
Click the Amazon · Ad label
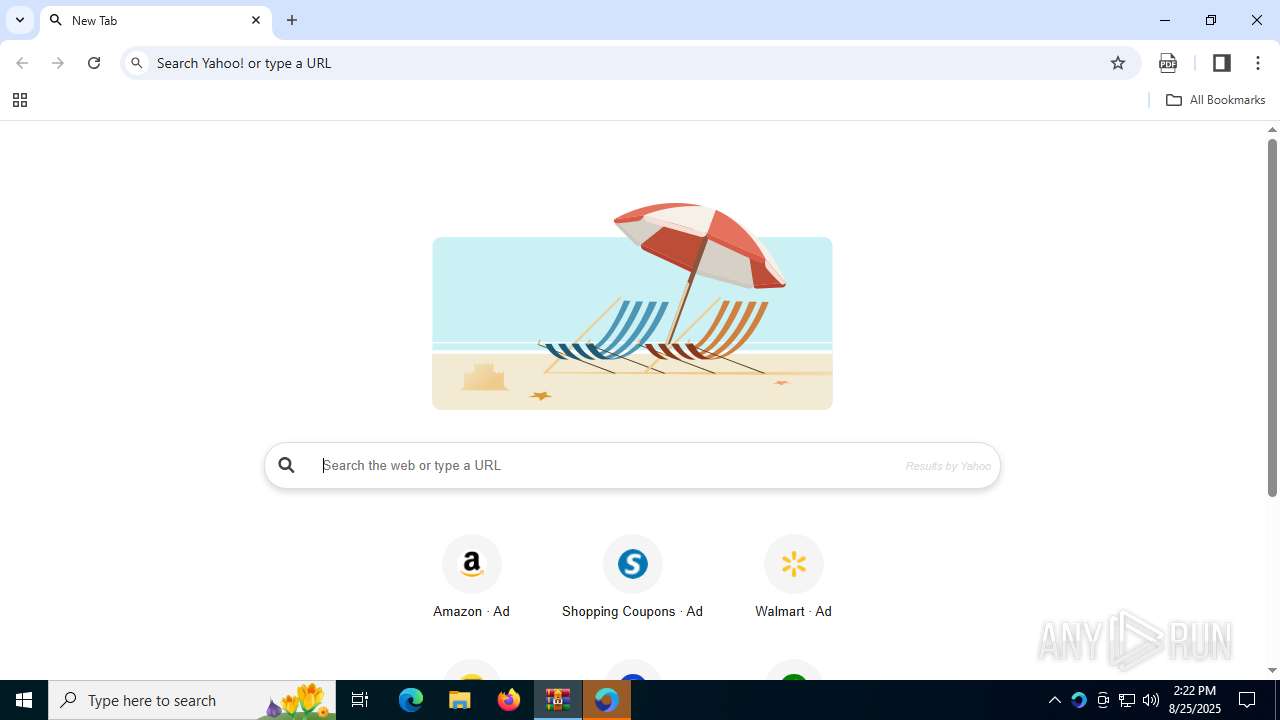pos(471,611)
